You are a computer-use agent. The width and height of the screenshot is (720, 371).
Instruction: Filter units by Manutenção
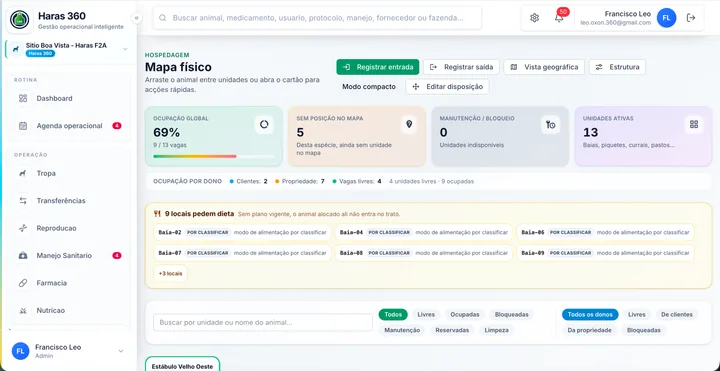click(402, 330)
